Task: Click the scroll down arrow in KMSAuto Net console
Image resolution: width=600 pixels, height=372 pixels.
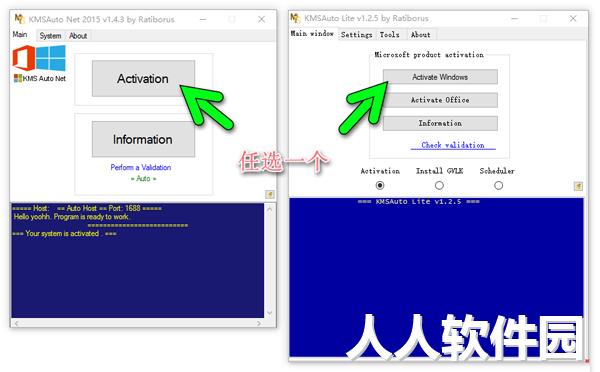Action: tap(269, 313)
